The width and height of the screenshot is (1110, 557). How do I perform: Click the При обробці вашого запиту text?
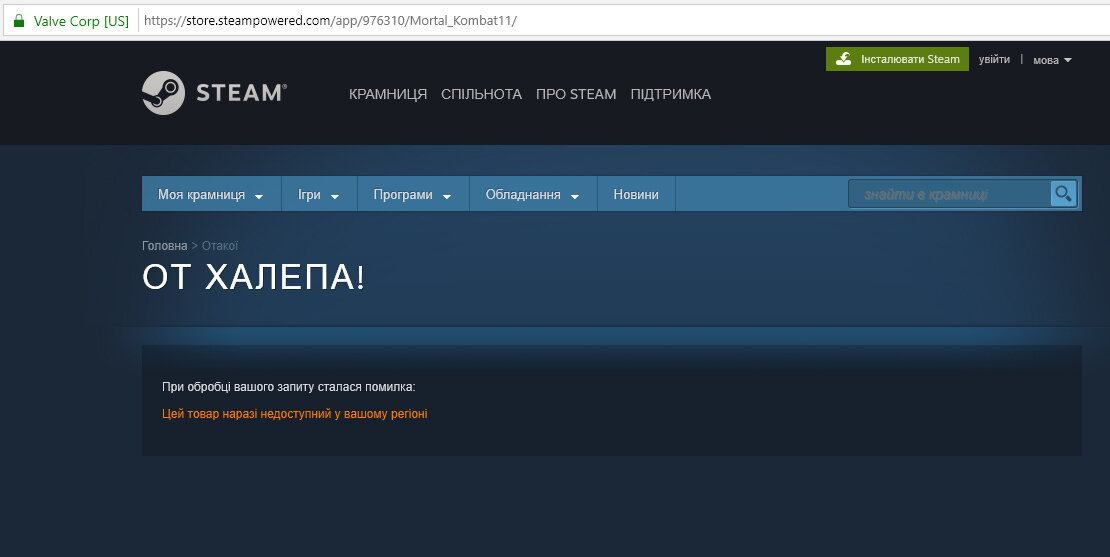289,387
